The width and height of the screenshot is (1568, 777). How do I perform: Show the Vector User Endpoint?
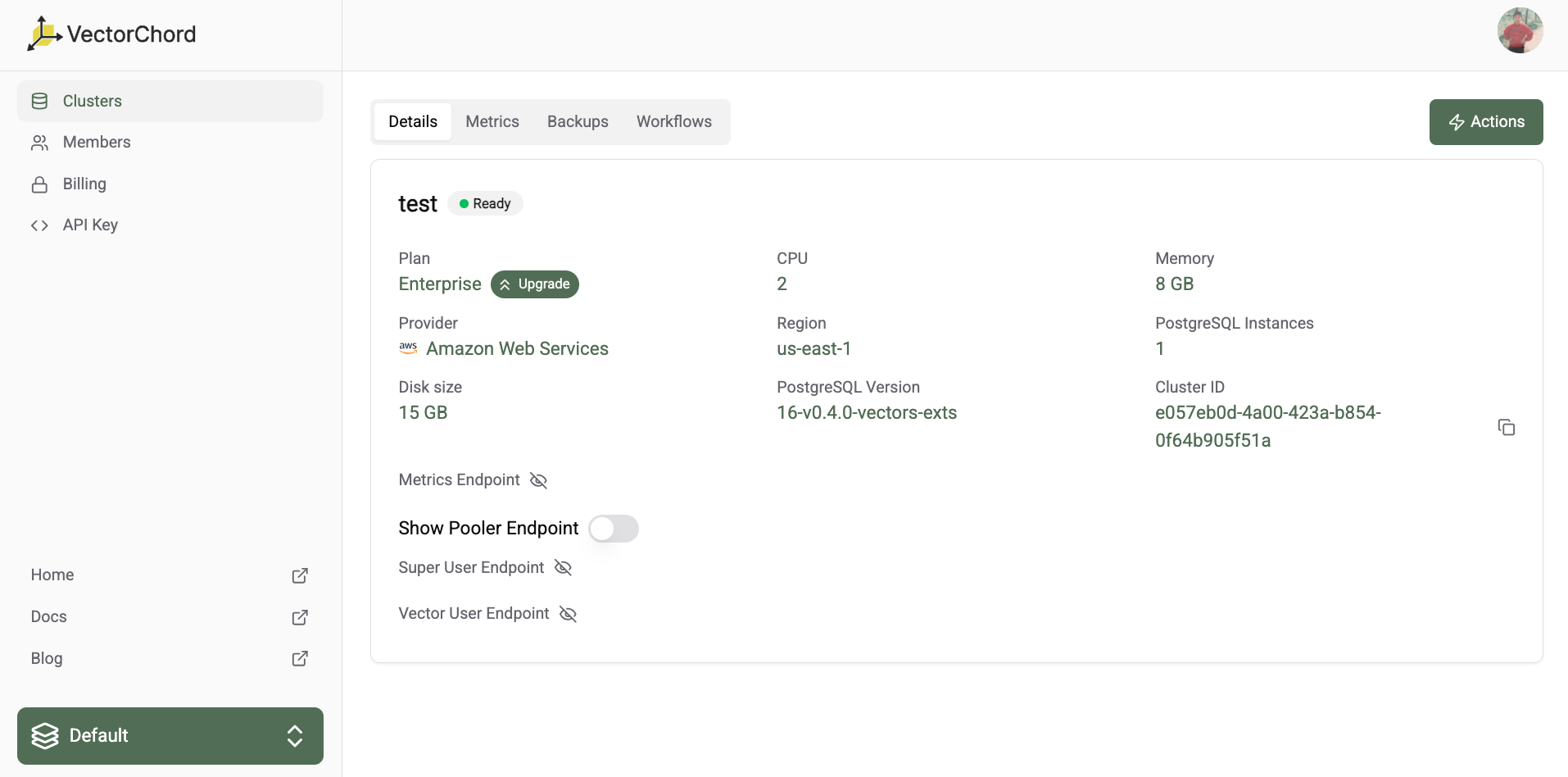click(568, 614)
